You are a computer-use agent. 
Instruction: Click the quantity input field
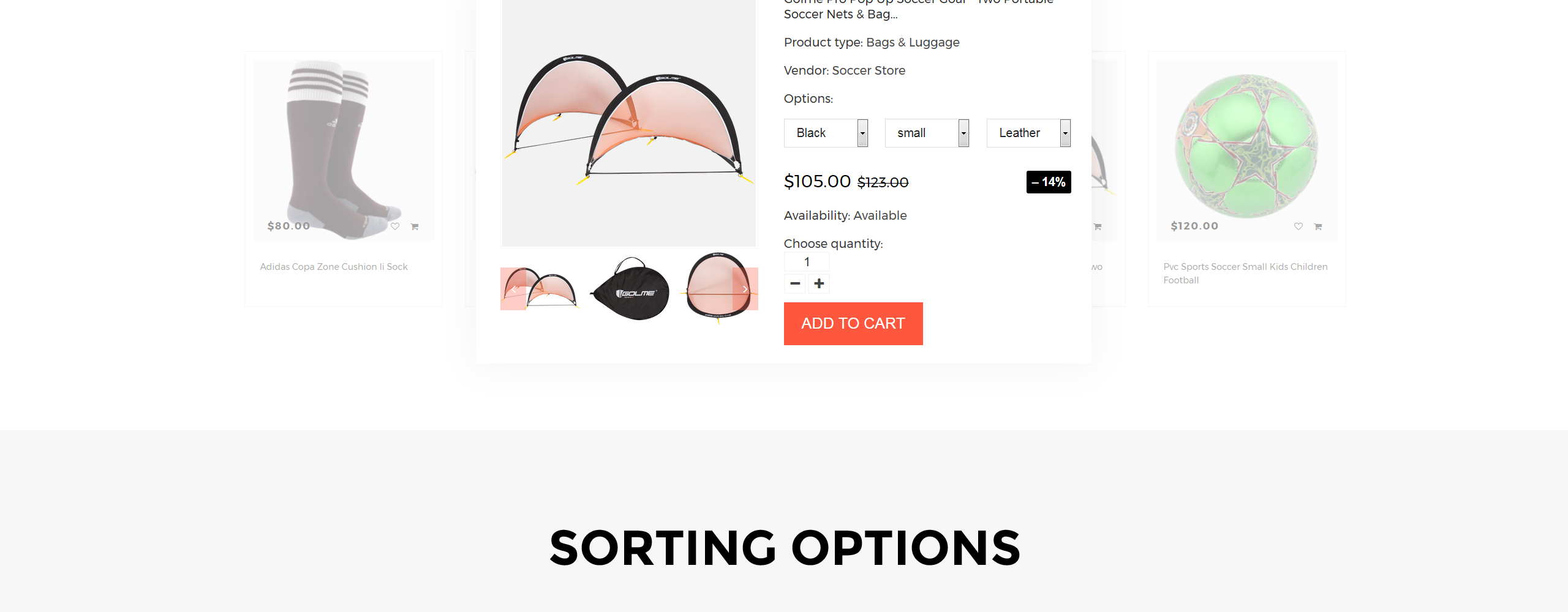[807, 262]
